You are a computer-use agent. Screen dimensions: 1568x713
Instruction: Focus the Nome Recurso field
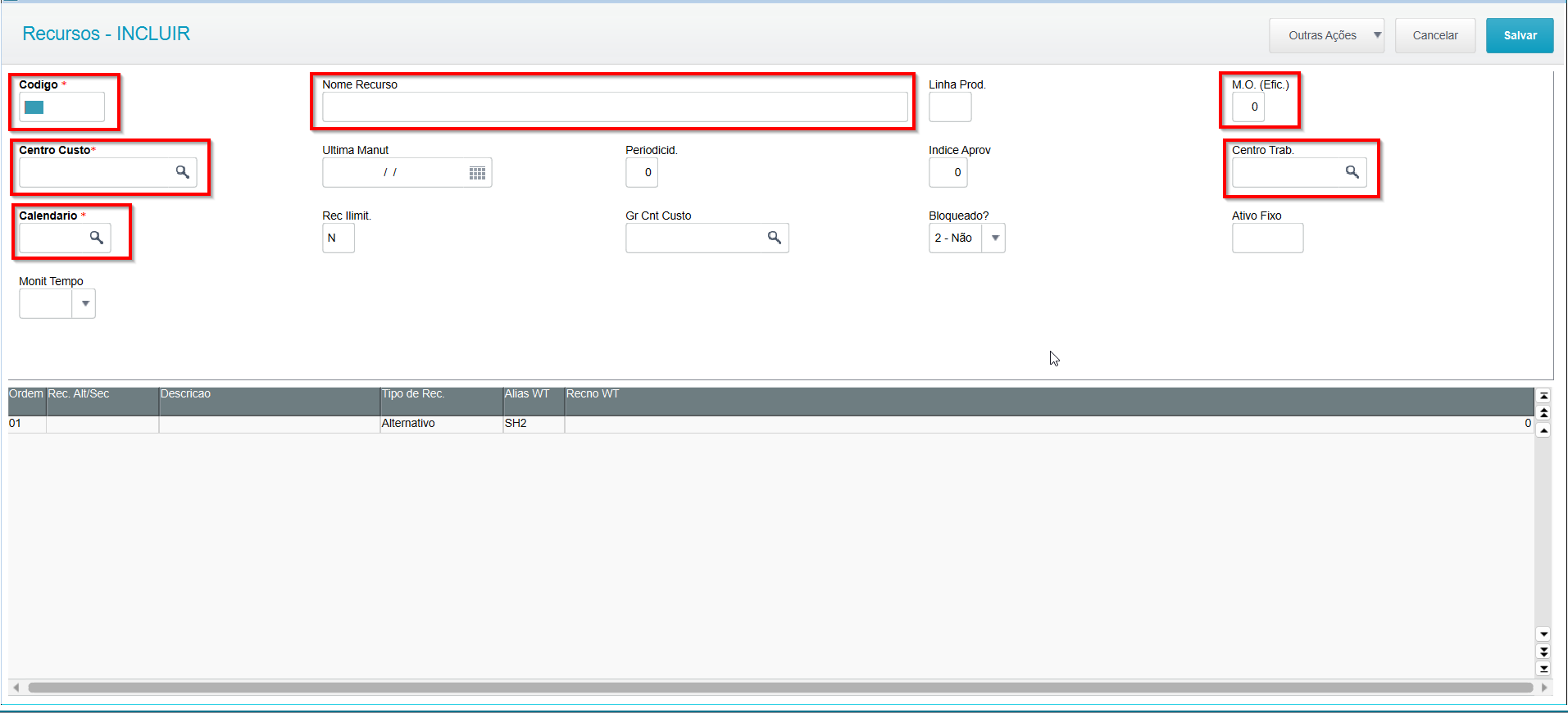click(x=615, y=107)
